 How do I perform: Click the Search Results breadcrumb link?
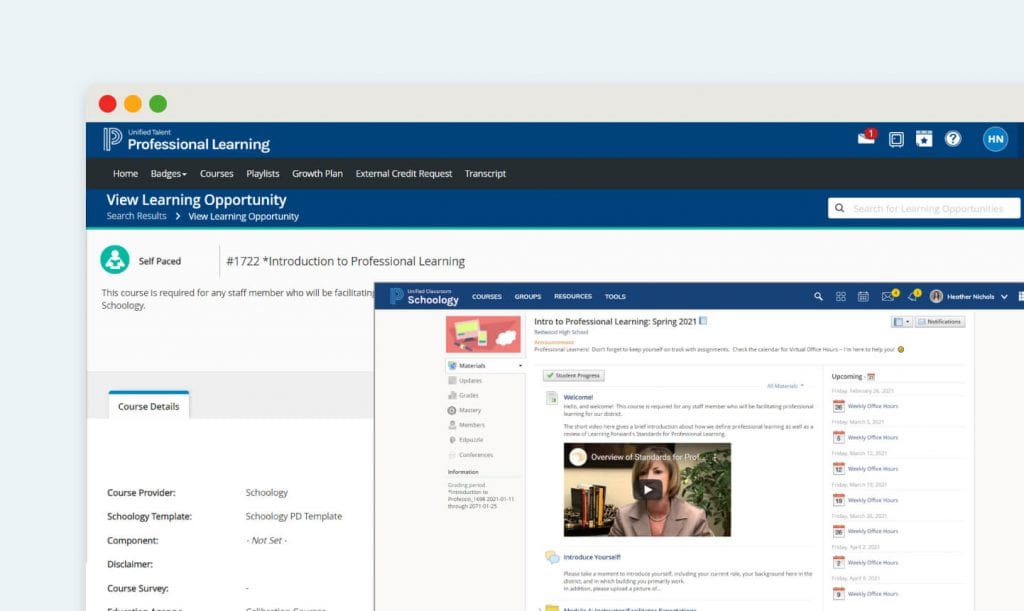(x=135, y=216)
